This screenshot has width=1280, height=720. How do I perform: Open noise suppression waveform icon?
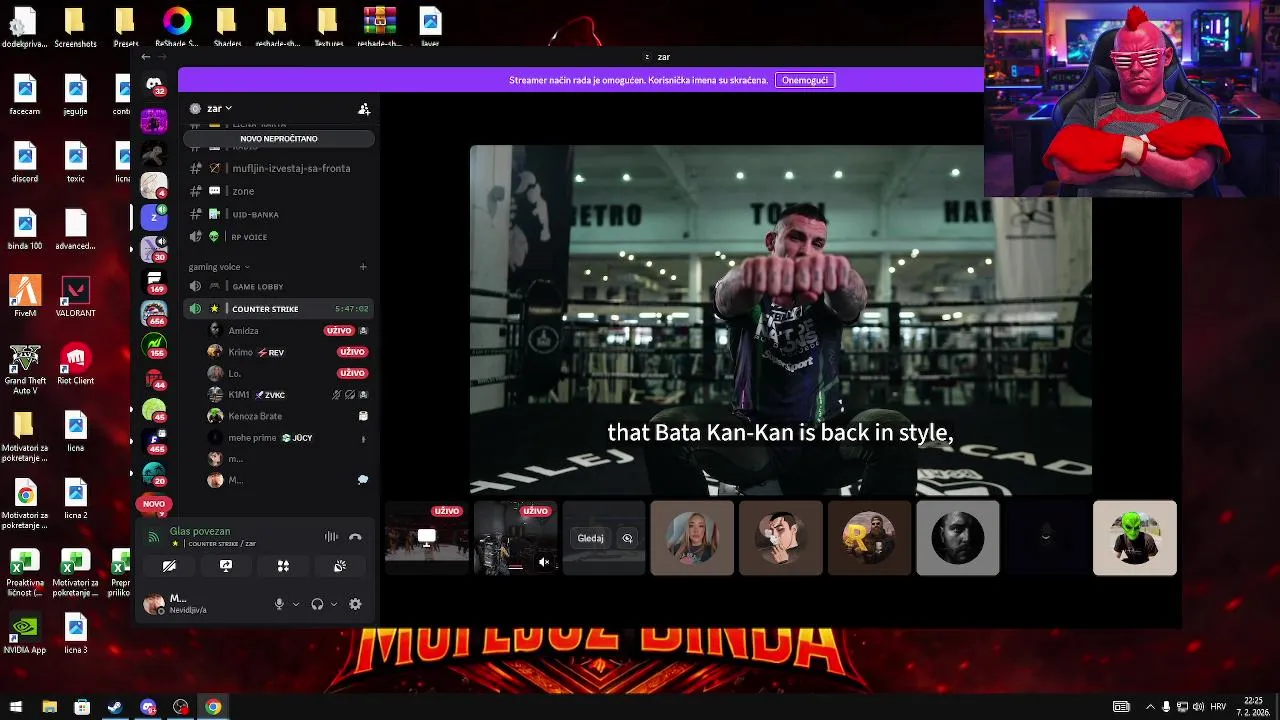331,537
